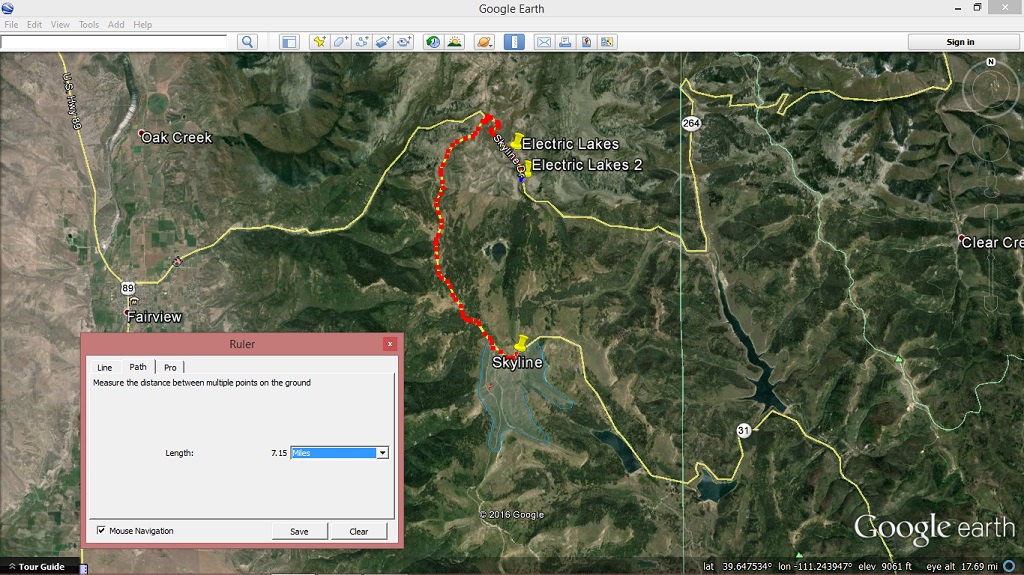1024x575 pixels.
Task: Toggle the sunlight across landscape icon
Action: point(455,42)
